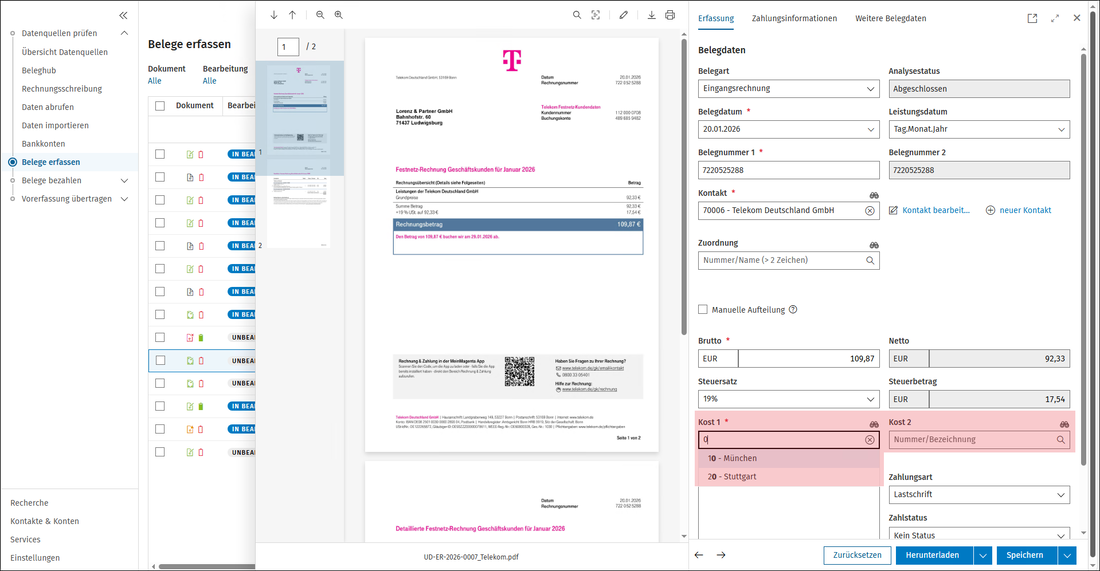
Task: Clear the Kost 1 input
Action: 870,440
